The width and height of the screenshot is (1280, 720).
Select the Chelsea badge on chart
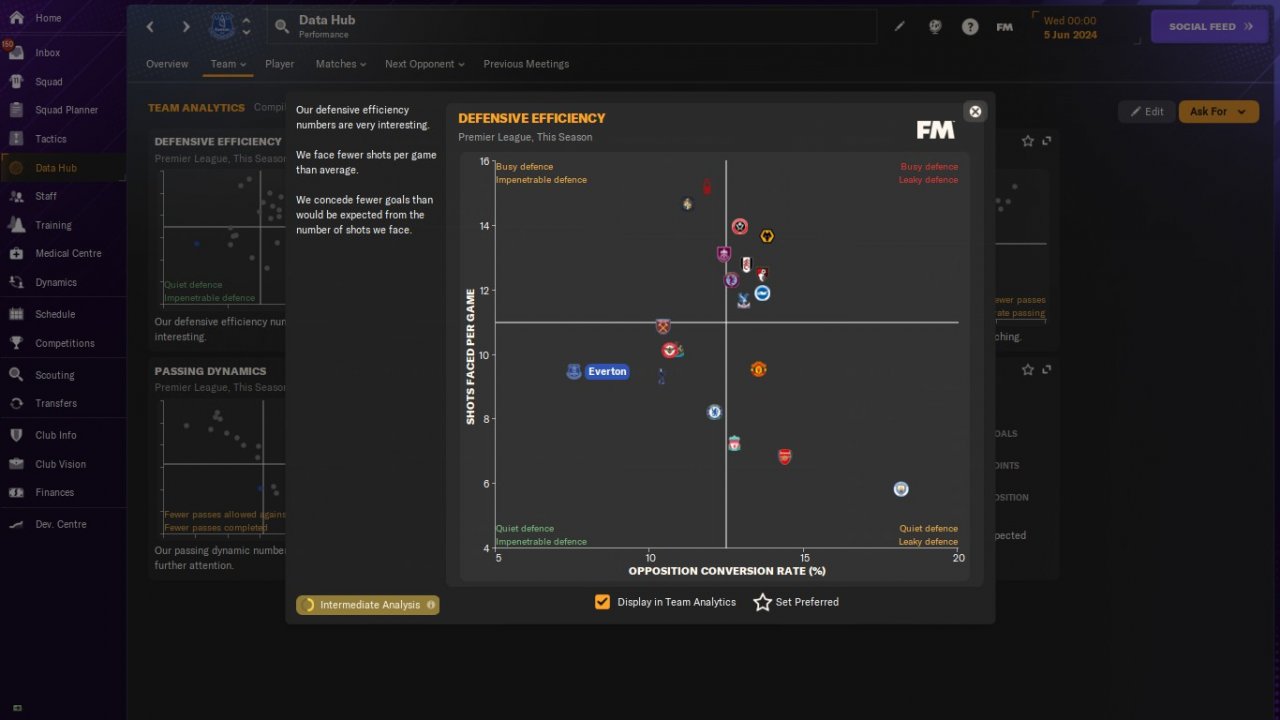pos(714,412)
